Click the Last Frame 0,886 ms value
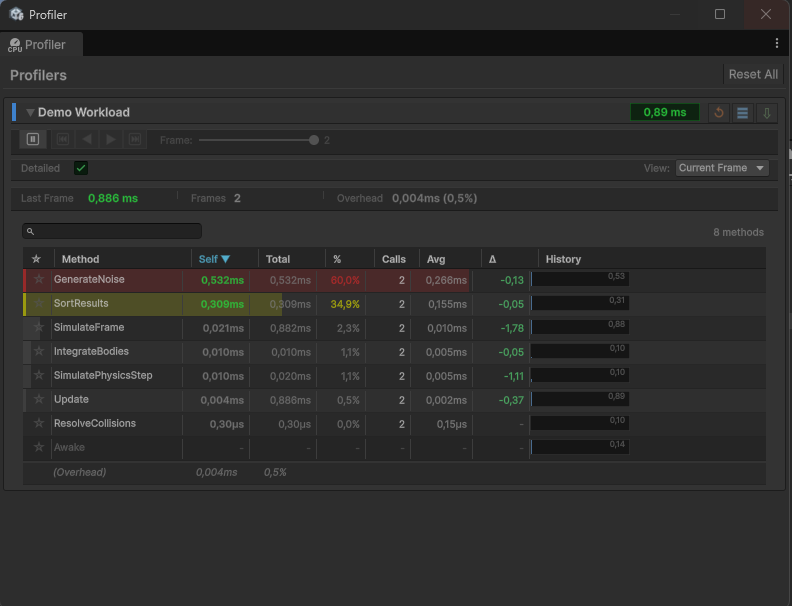The image size is (792, 606). (113, 198)
